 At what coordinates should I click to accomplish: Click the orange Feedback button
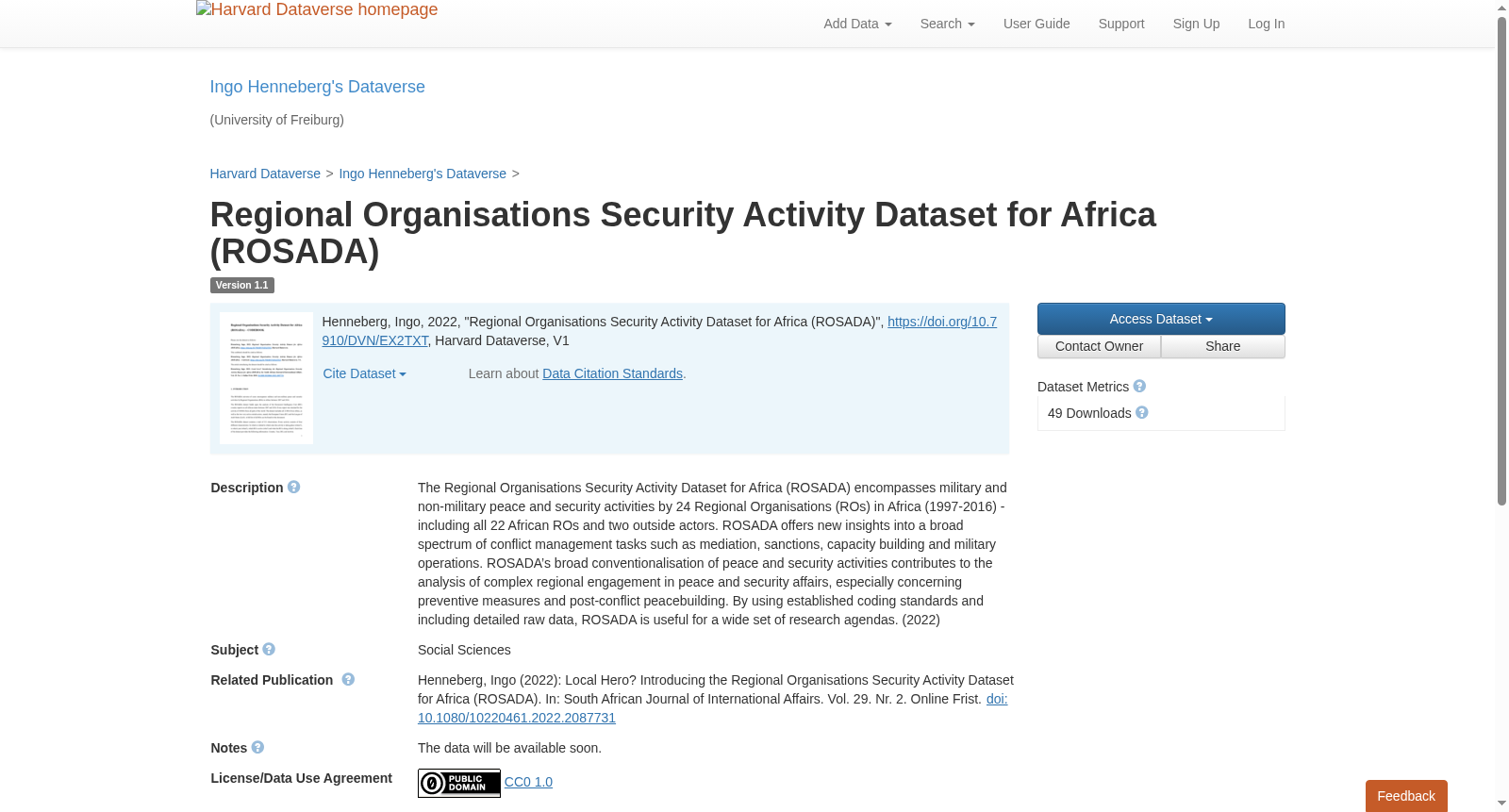1406,796
